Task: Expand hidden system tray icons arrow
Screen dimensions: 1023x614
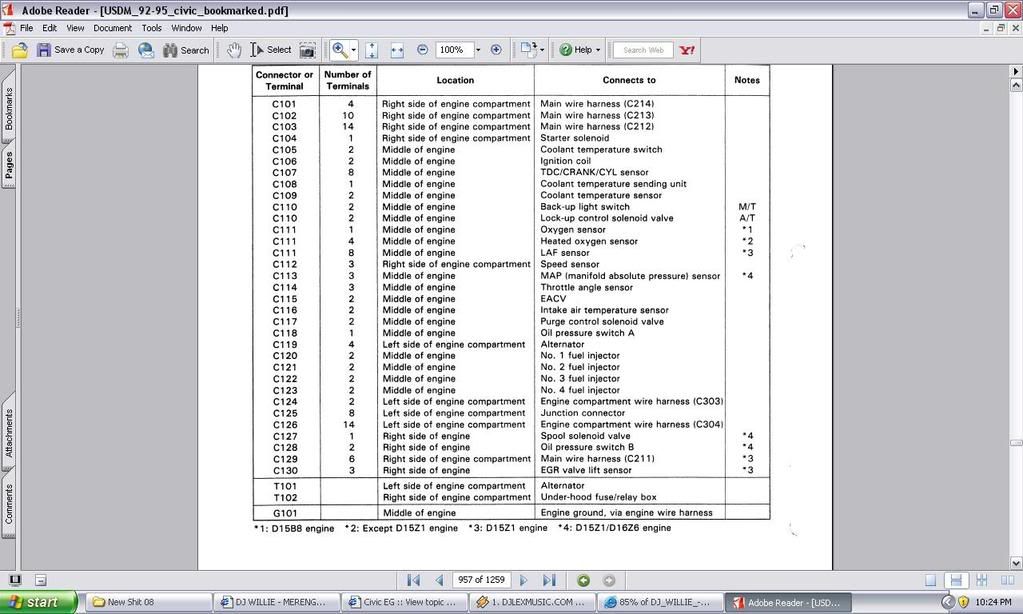Action: (948, 602)
